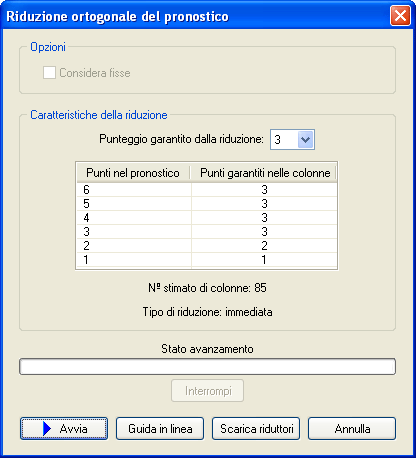Toggle the Considera fisse checkbox
This screenshot has height=458, width=416.
pos(49,73)
